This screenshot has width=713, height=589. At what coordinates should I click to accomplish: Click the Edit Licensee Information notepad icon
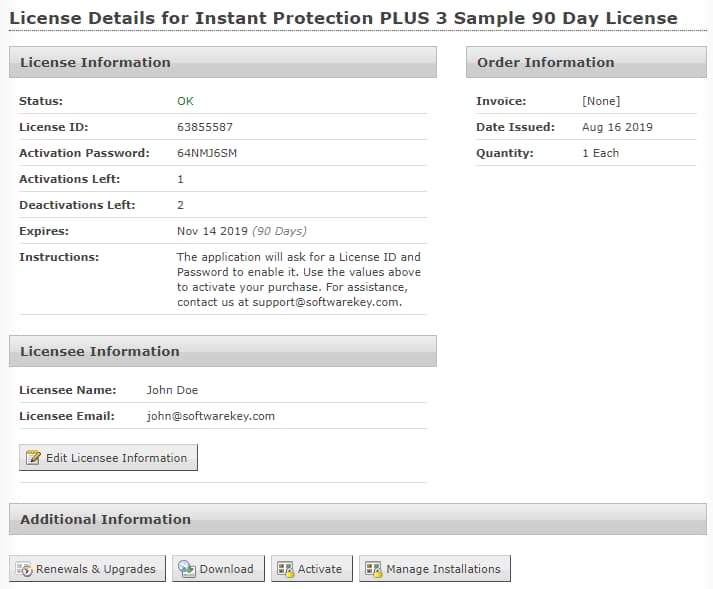tap(33, 458)
